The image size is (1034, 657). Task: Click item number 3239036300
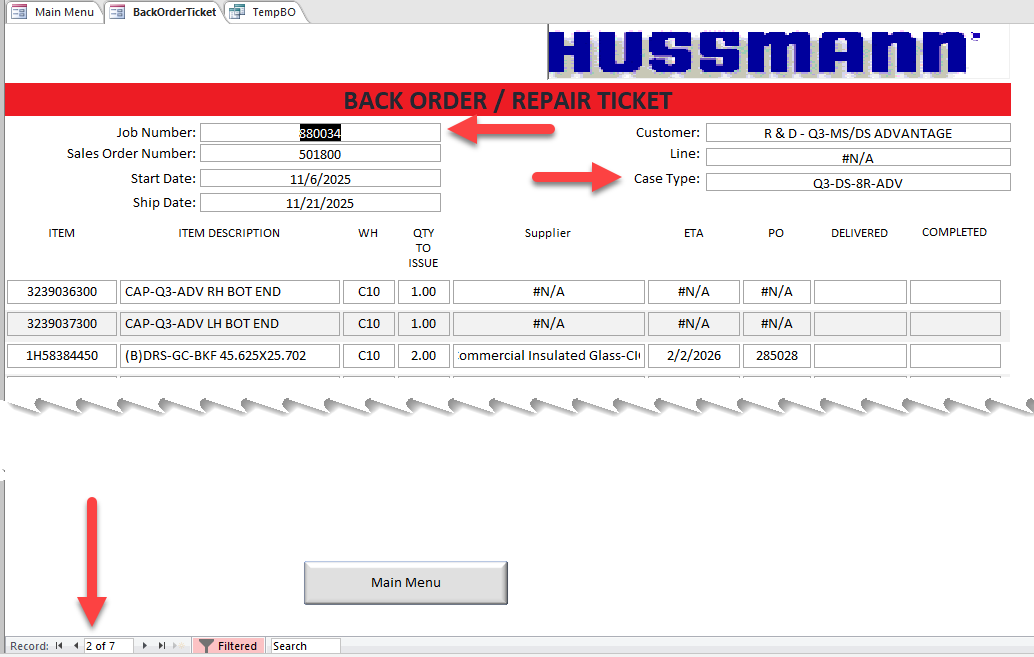click(62, 292)
